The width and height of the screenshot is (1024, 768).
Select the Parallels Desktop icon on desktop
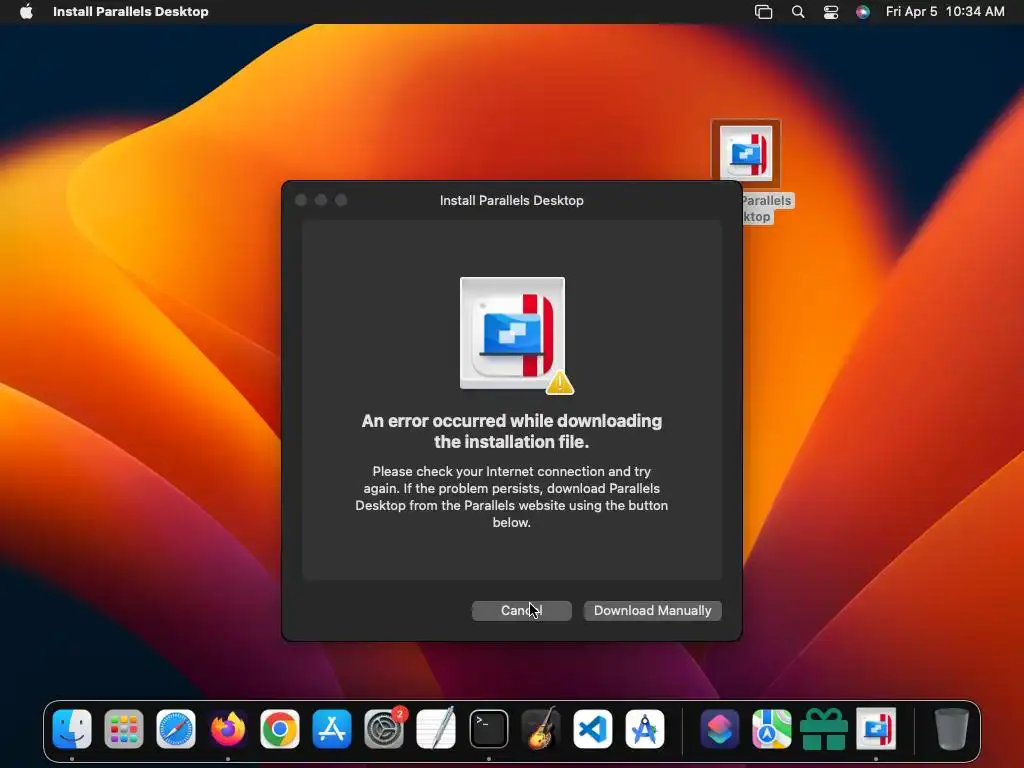tap(746, 154)
